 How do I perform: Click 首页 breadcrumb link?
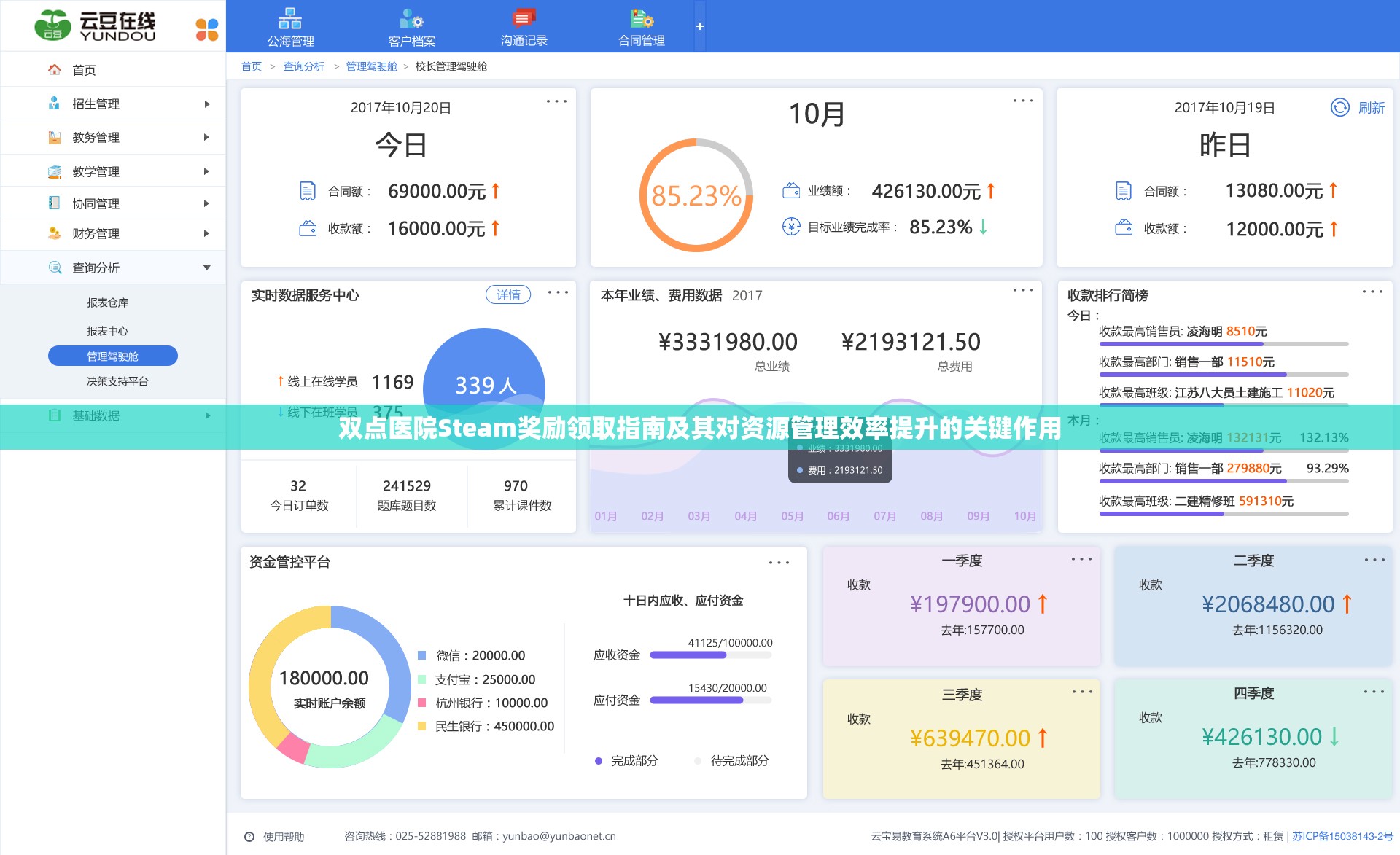(x=252, y=66)
